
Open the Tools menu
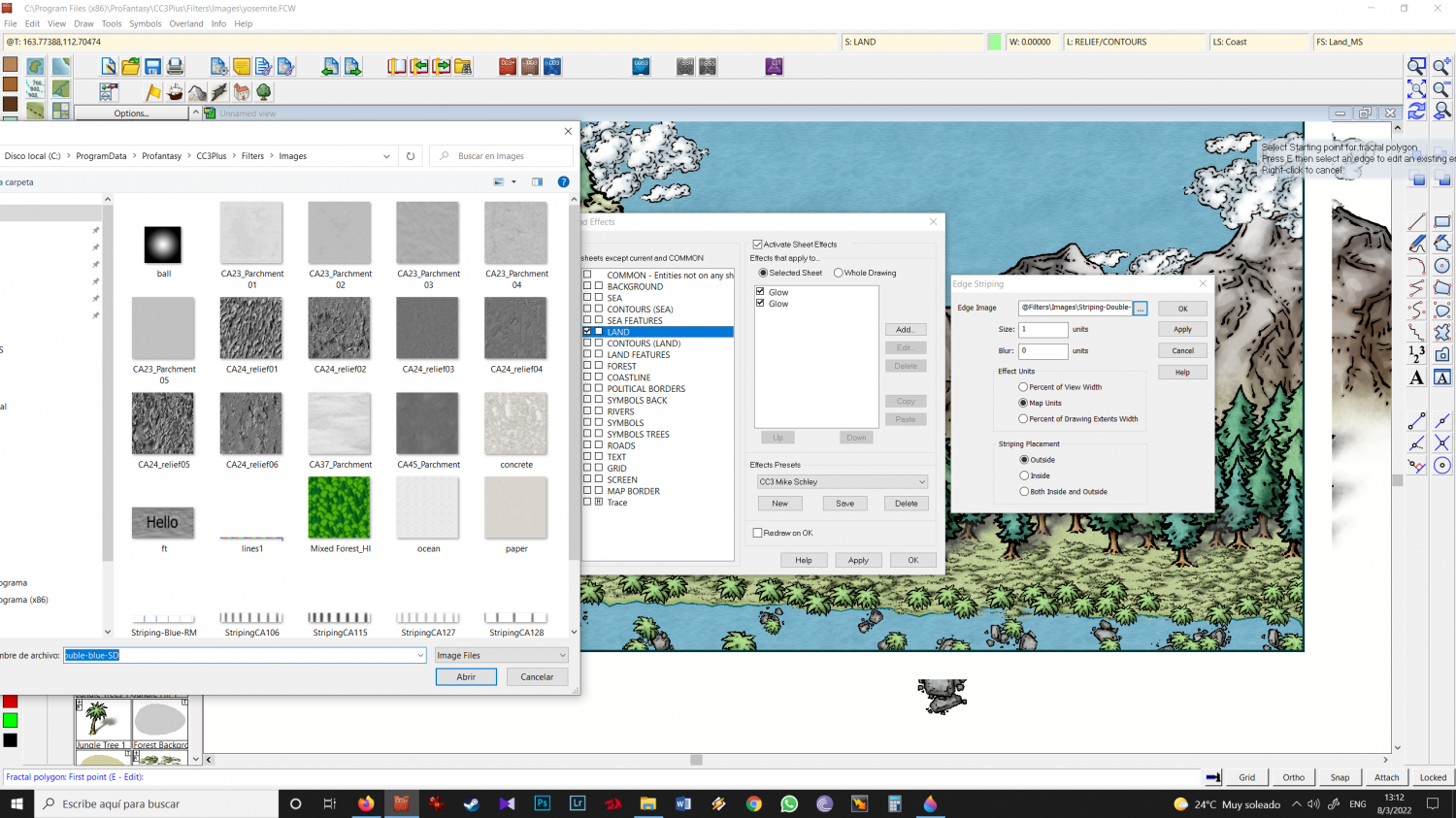(x=112, y=23)
